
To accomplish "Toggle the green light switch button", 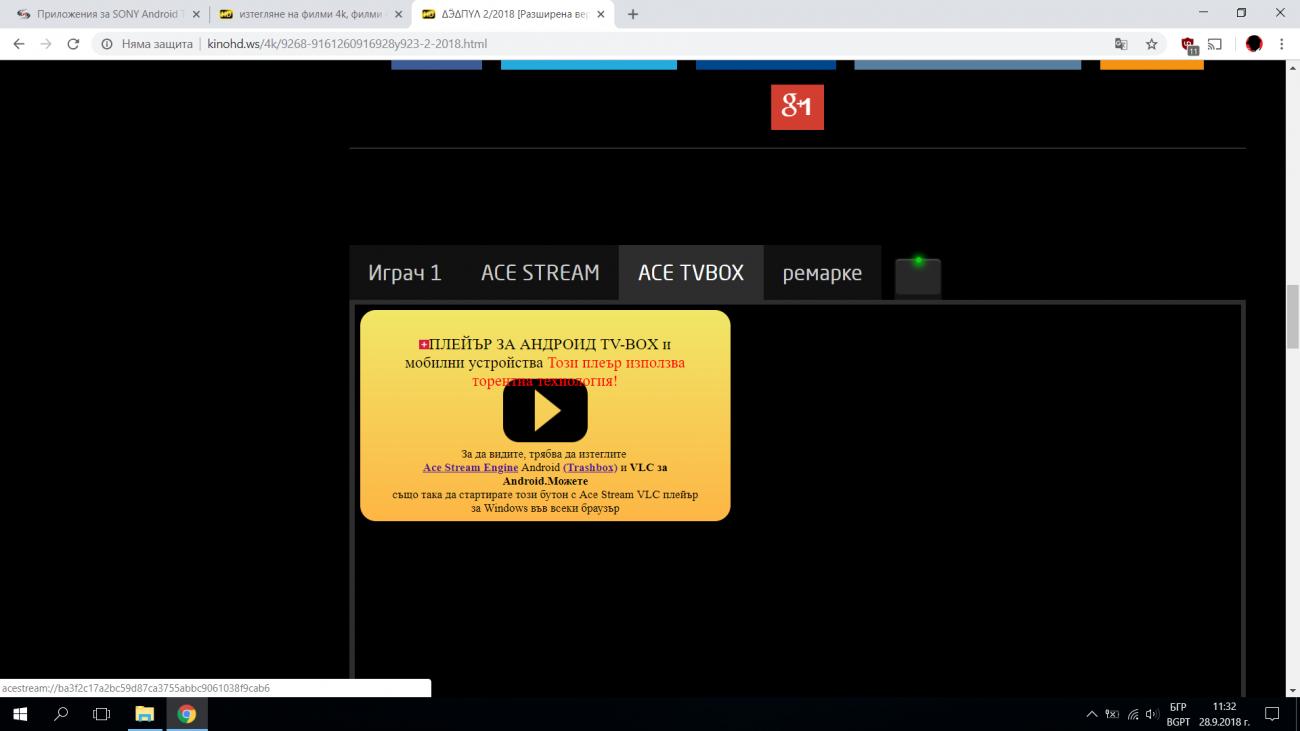I will click(x=918, y=276).
